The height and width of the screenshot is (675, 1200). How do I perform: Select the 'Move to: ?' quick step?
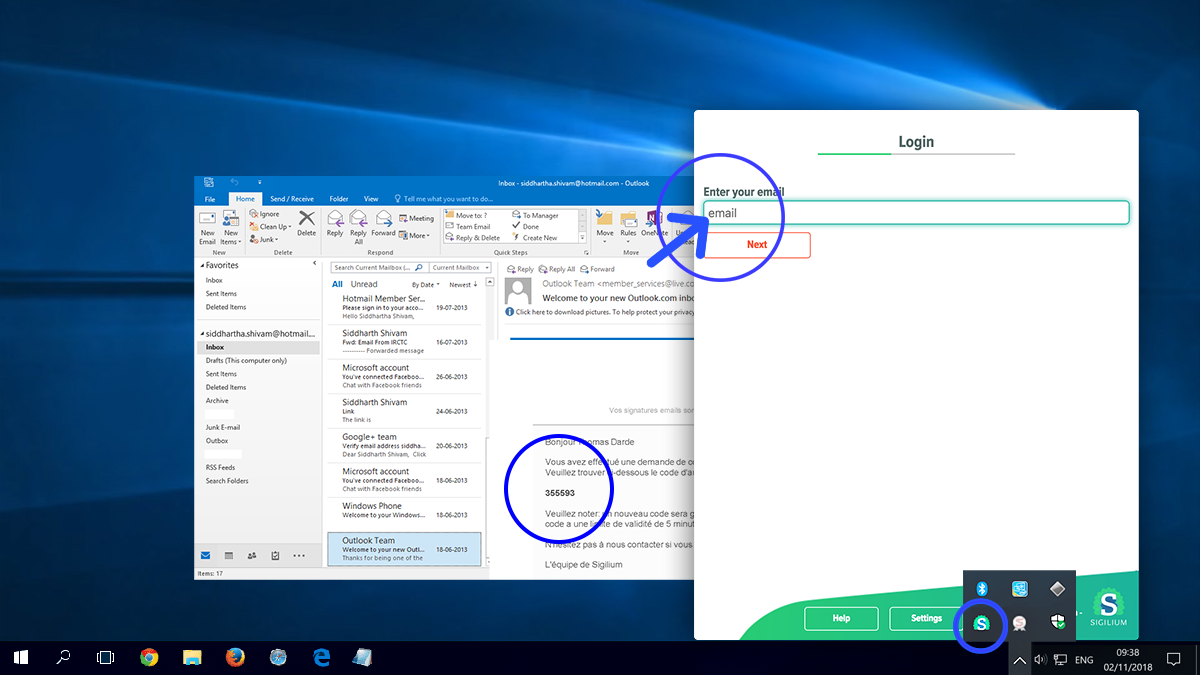click(467, 215)
